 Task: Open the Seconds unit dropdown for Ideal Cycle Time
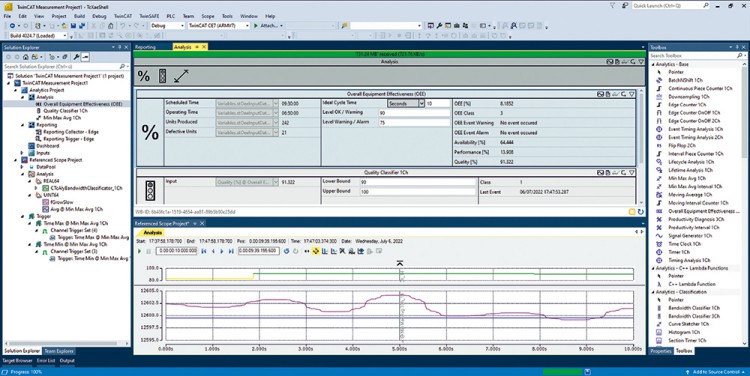(x=421, y=103)
